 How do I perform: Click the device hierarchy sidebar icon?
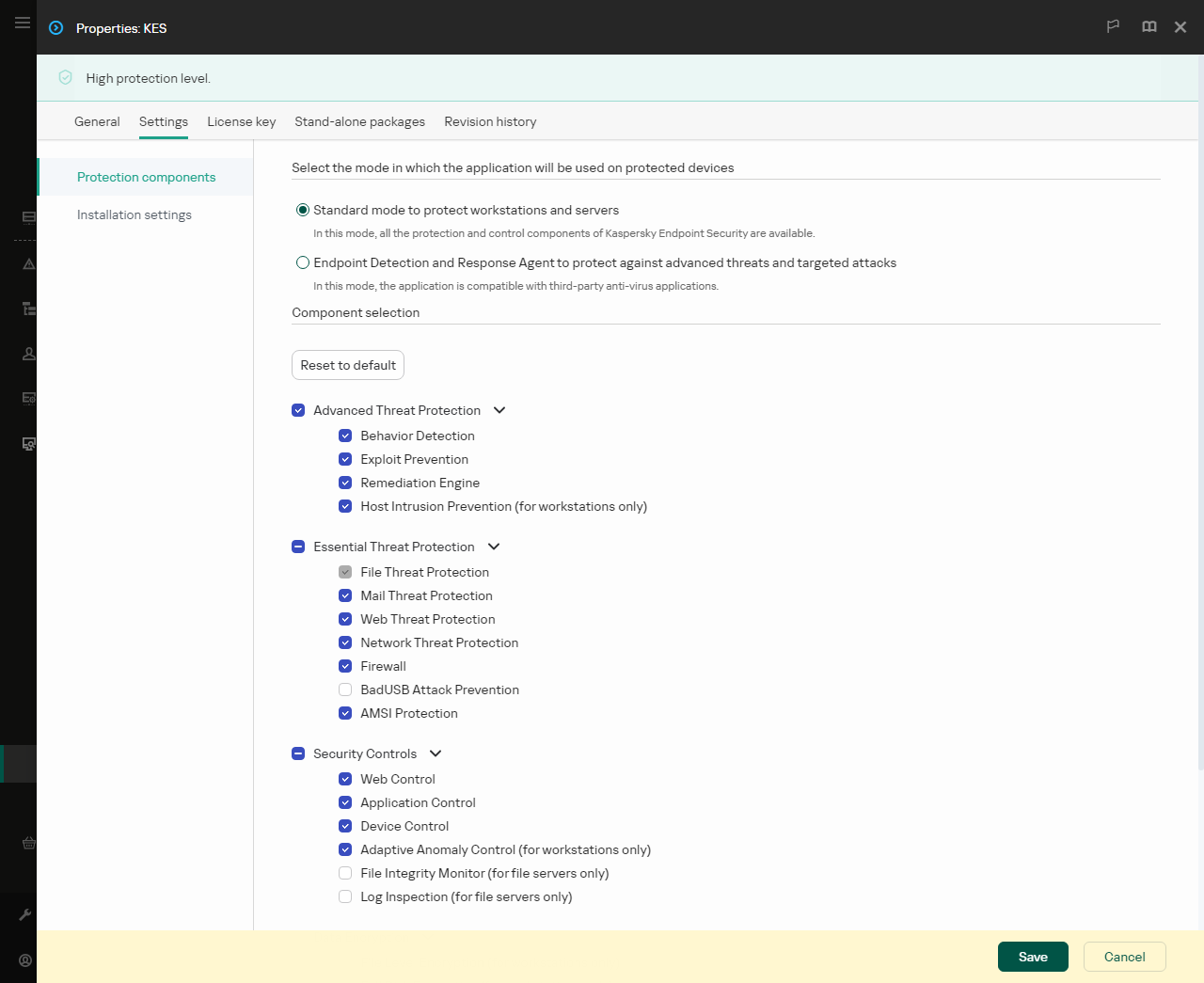point(28,309)
